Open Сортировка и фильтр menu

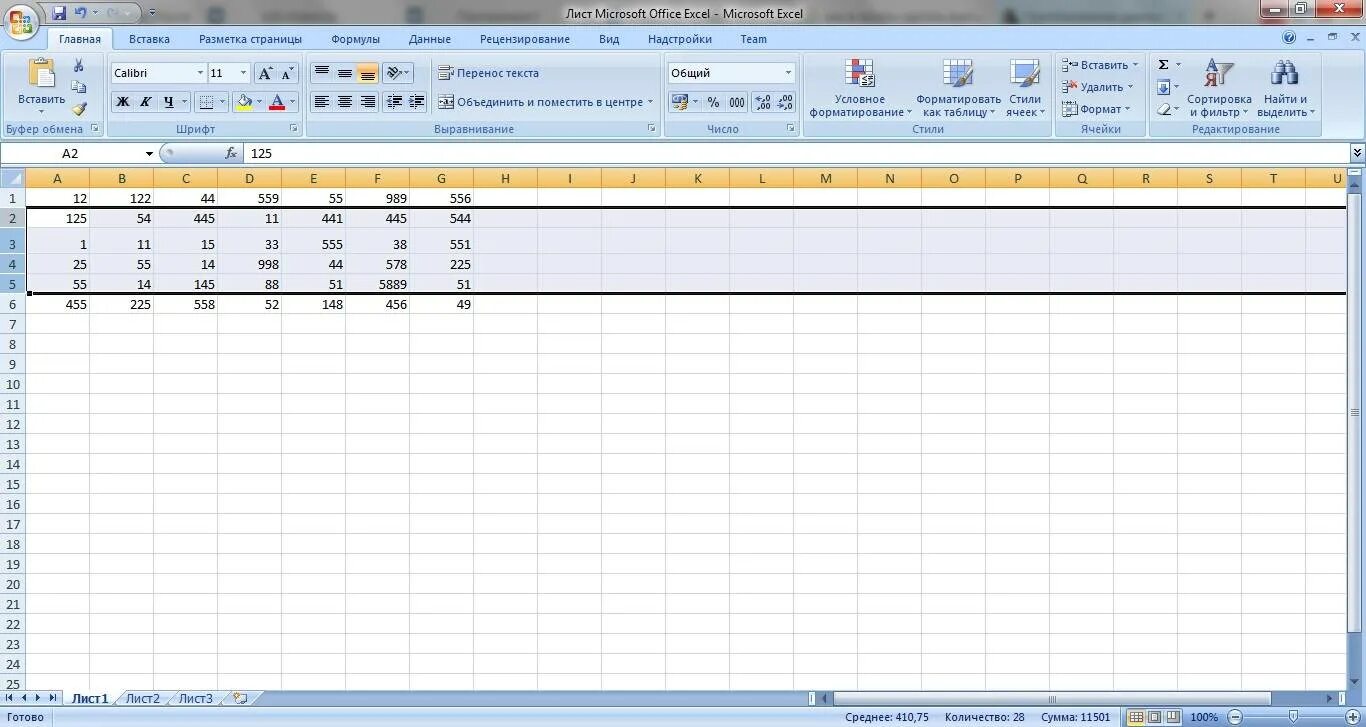[x=1219, y=88]
